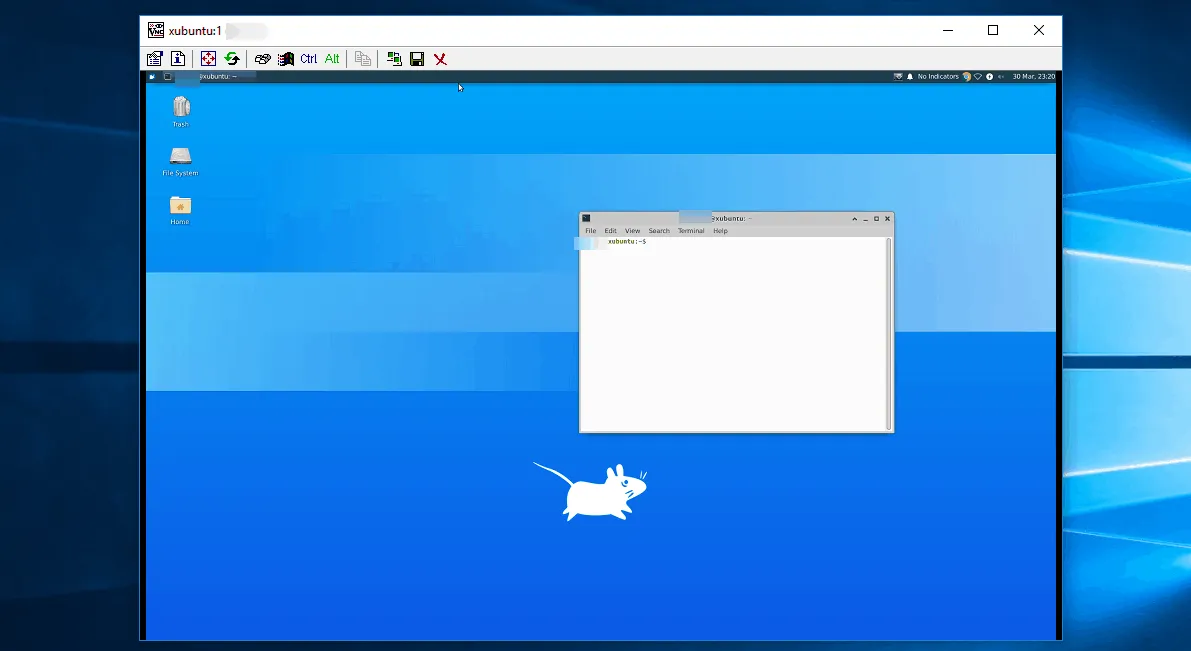Toggle the Alt key button

pyautogui.click(x=332, y=58)
